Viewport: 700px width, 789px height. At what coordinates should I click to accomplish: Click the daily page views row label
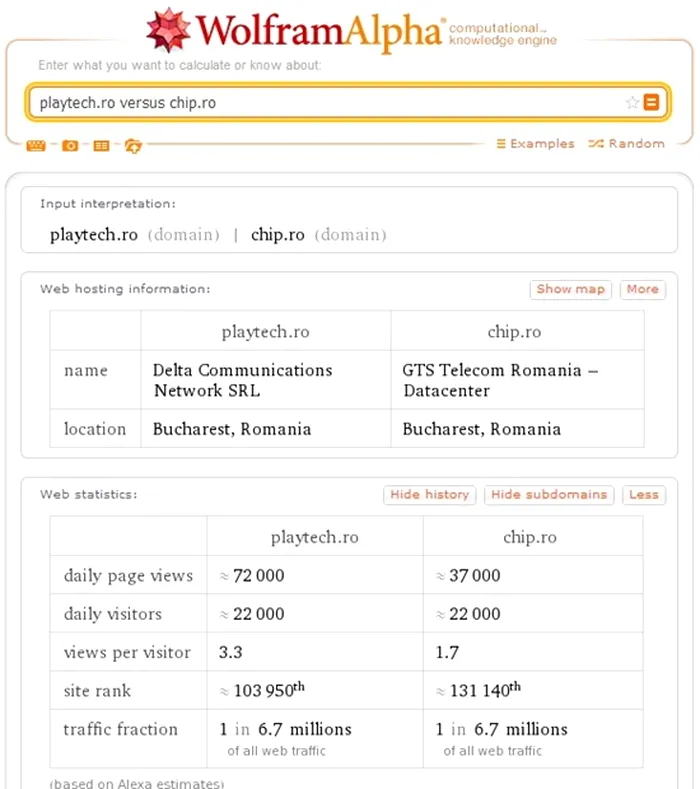pyautogui.click(x=128, y=575)
